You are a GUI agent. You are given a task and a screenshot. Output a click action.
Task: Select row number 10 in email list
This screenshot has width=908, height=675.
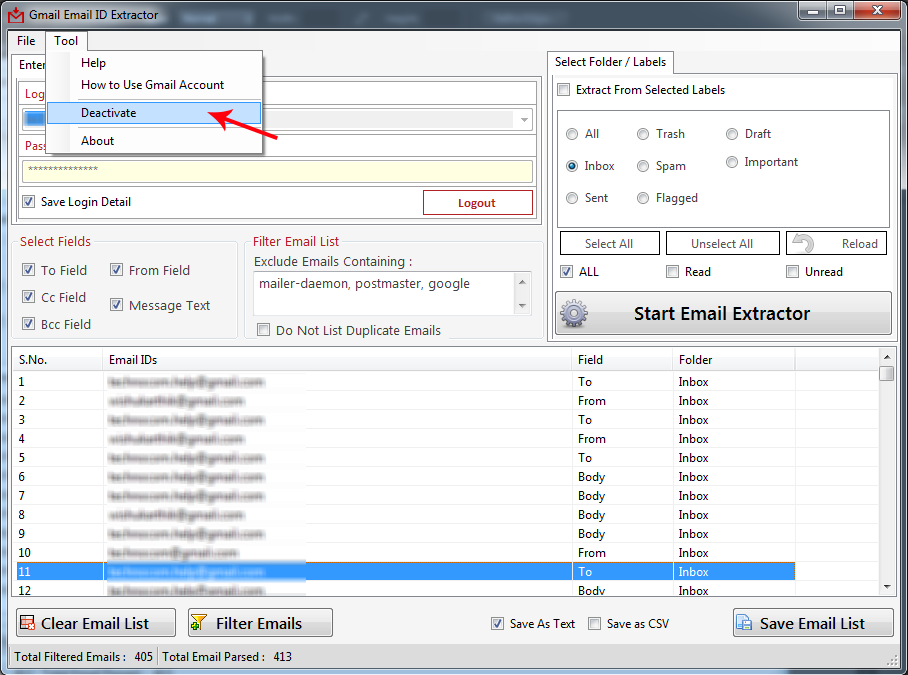[405, 553]
